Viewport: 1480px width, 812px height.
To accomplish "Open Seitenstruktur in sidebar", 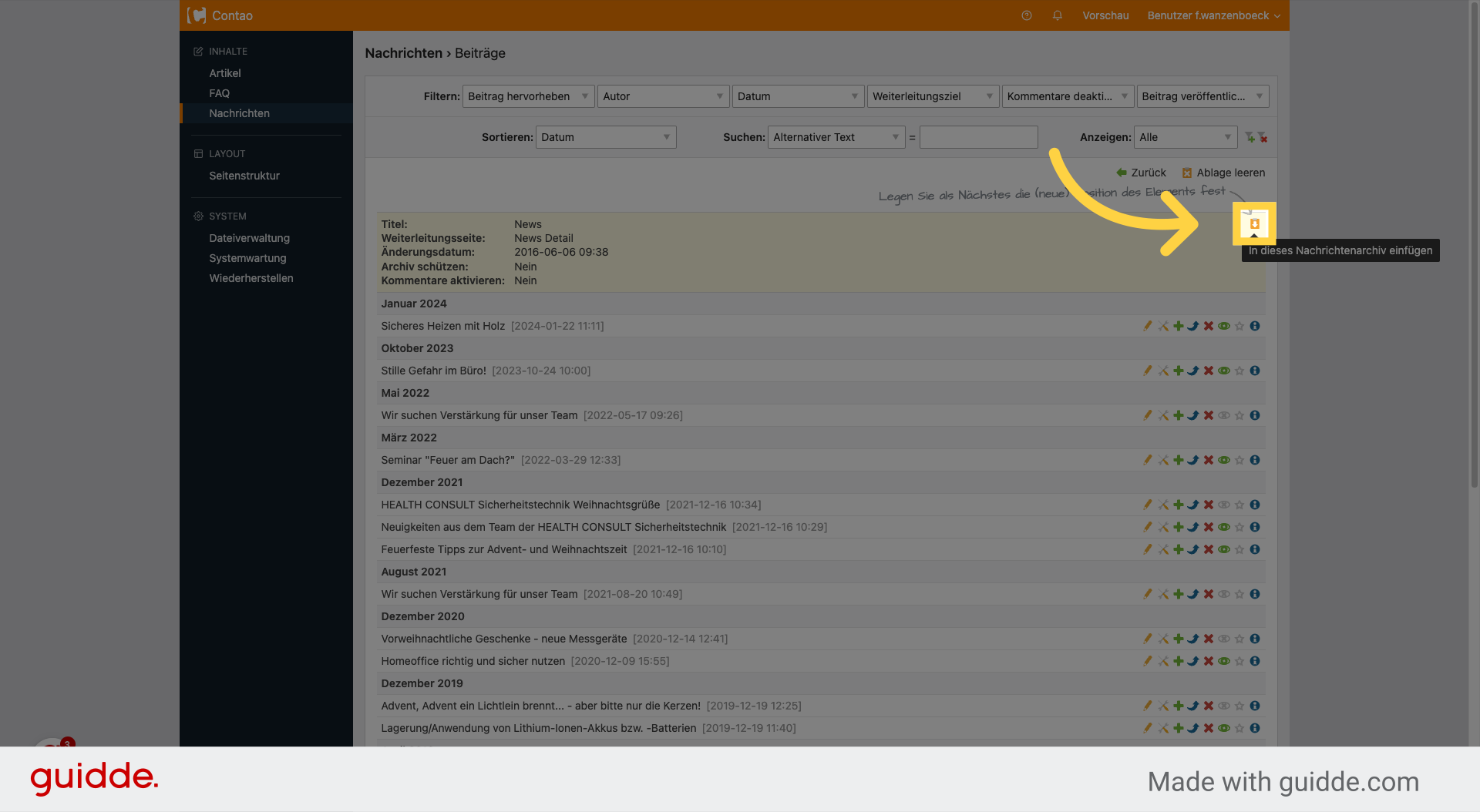I will coord(244,176).
